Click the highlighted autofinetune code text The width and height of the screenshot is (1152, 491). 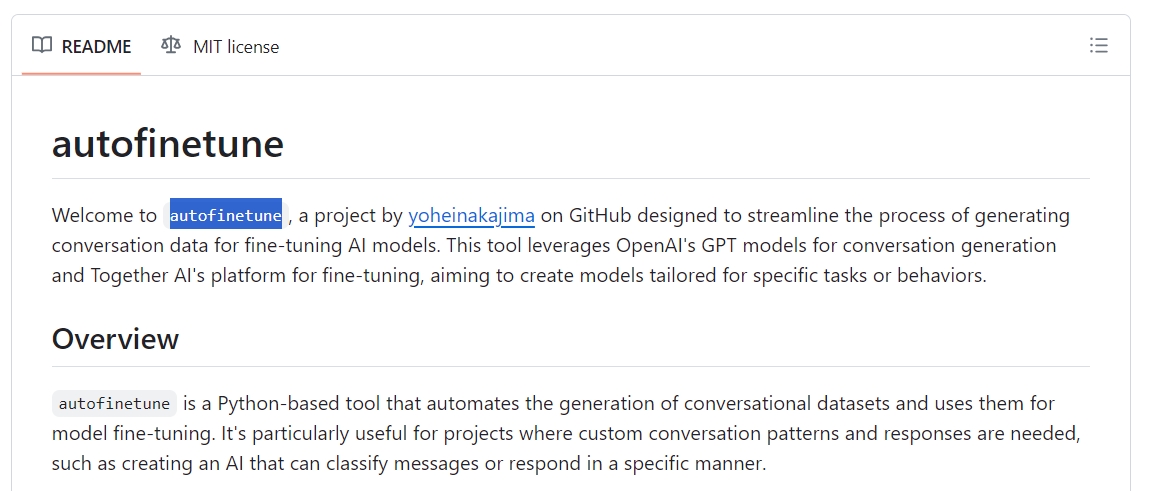point(226,215)
